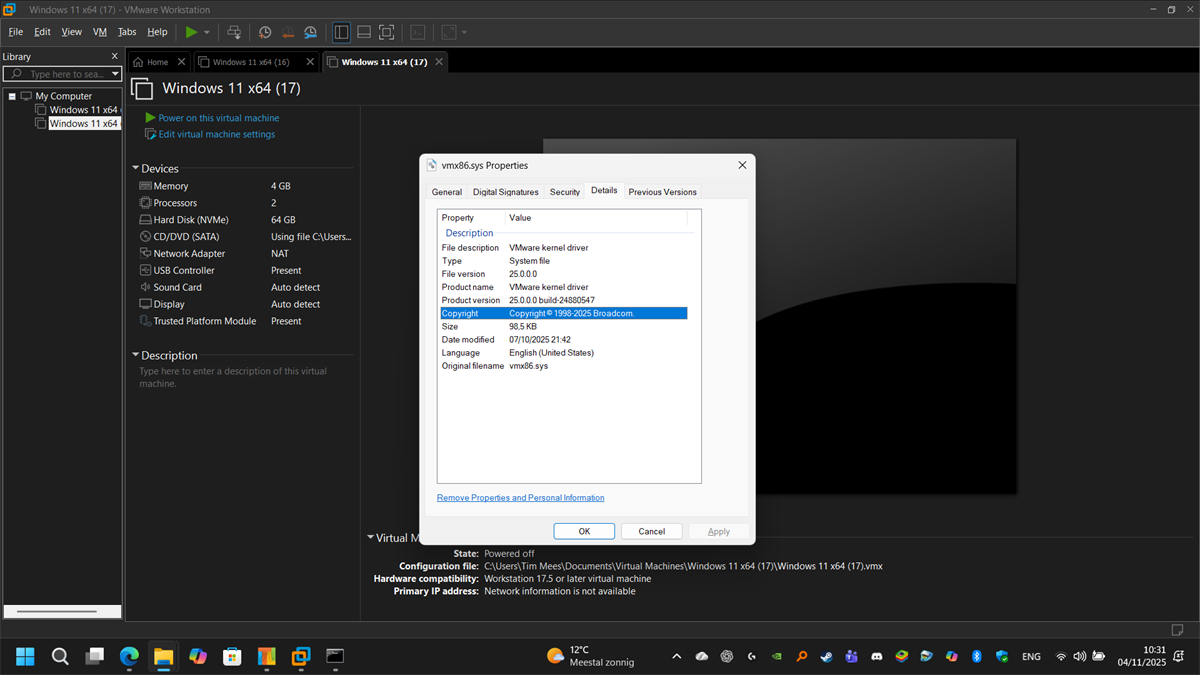Open the Help menu
Screen dimensions: 1200x675
157,32
